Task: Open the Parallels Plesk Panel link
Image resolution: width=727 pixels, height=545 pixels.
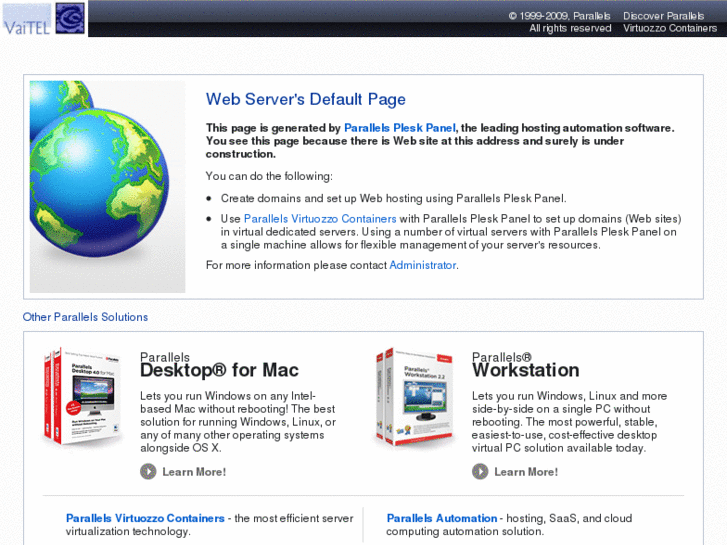Action: pos(400,128)
